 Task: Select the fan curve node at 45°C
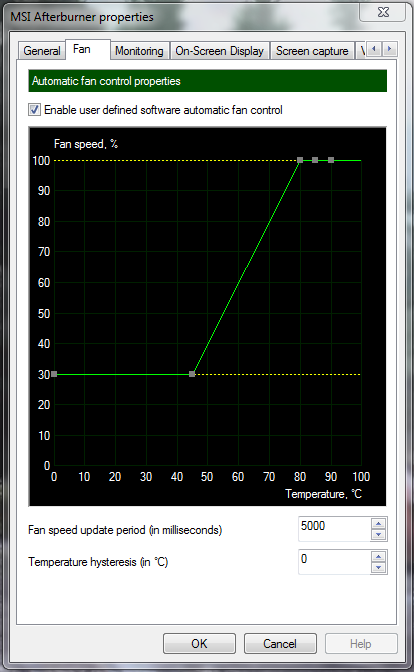[192, 374]
